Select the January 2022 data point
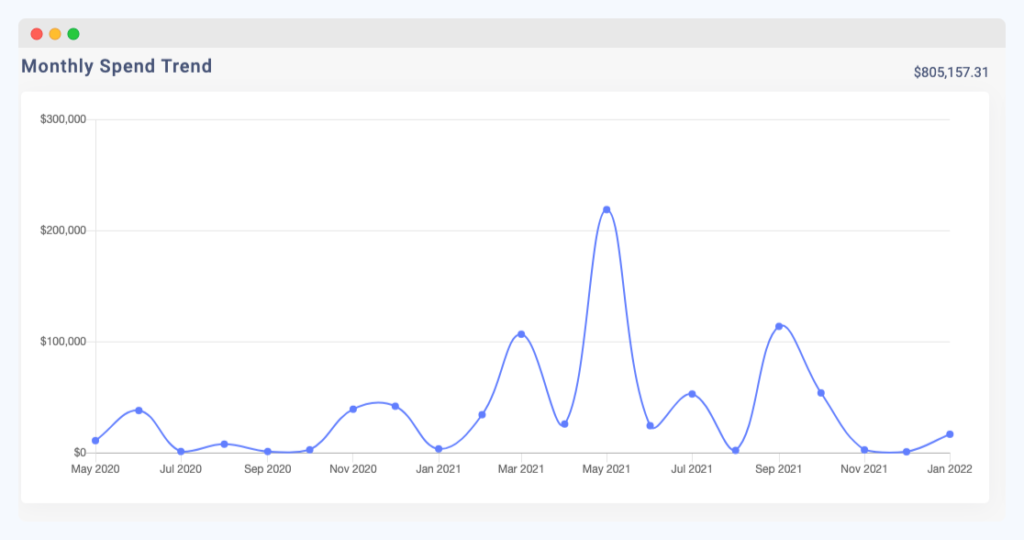 coord(949,434)
